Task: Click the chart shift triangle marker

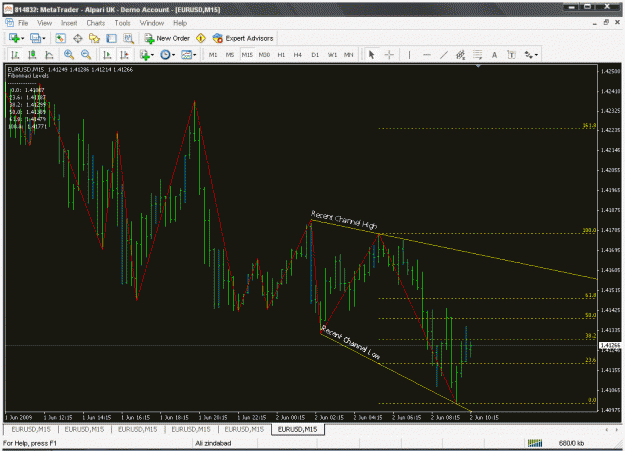Action: coord(478,66)
